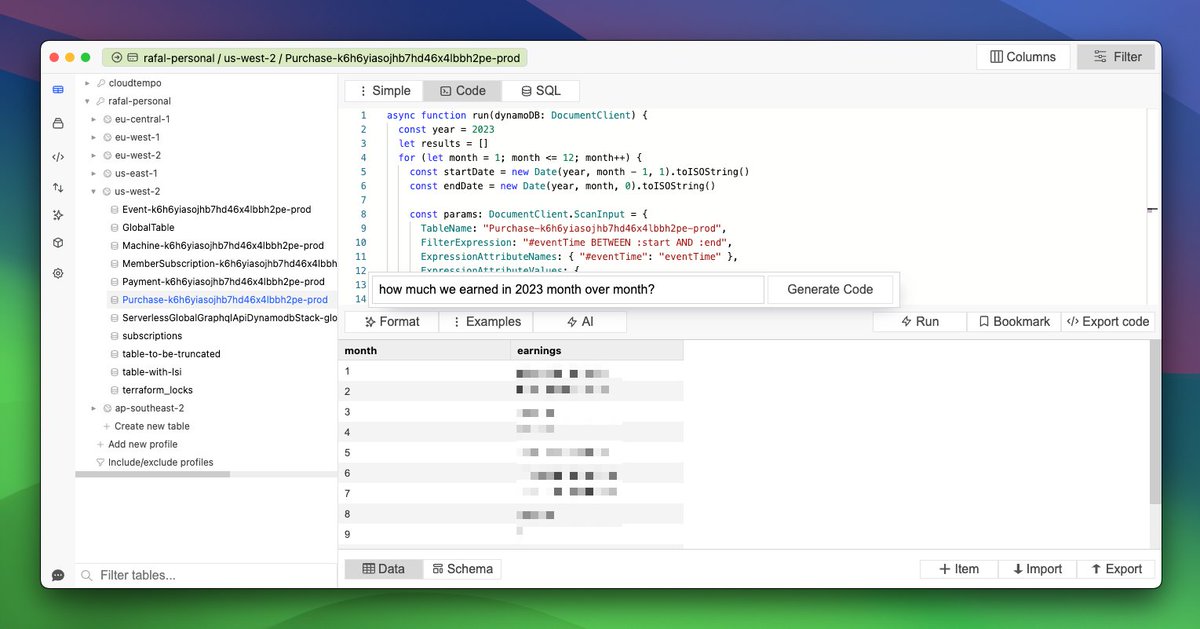This screenshot has height=629, width=1200.
Task: Switch to Code query tab
Action: coord(462,91)
